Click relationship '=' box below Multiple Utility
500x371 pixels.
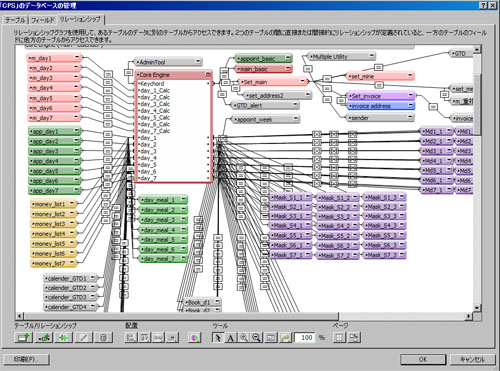pos(308,69)
